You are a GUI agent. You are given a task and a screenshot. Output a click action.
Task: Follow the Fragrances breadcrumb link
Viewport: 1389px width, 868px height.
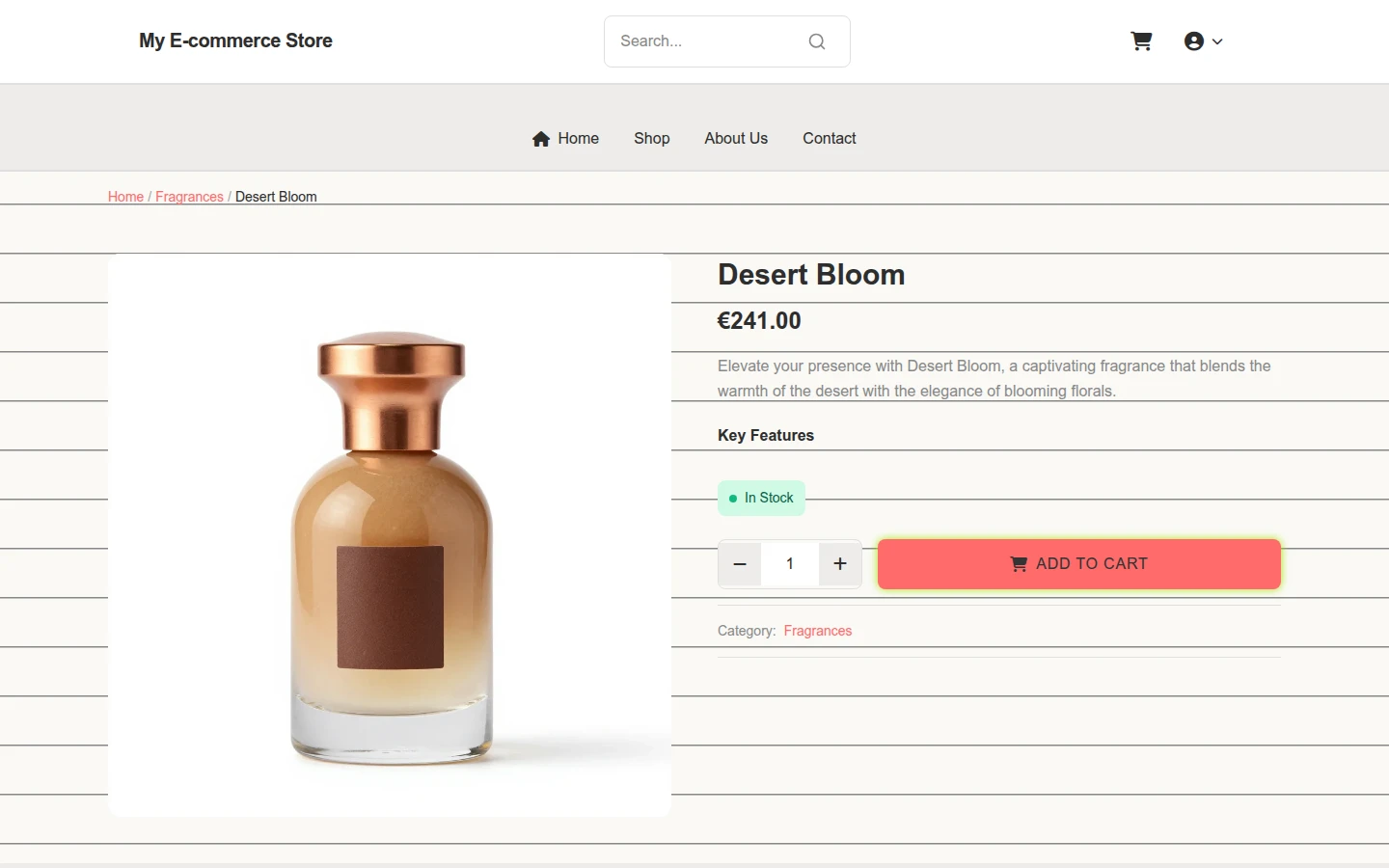pyautogui.click(x=189, y=197)
